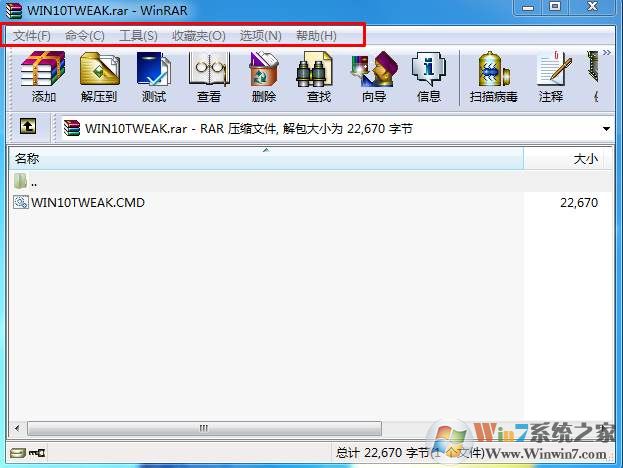
Task: Click the WinRAR title bar app icon
Action: [14, 10]
